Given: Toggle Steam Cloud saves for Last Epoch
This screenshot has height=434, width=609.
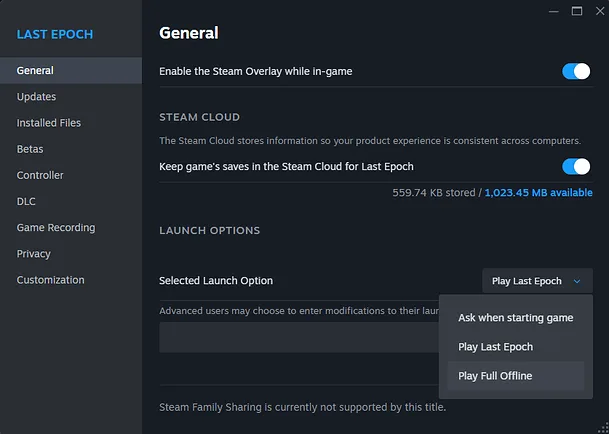Looking at the screenshot, I should point(576,167).
